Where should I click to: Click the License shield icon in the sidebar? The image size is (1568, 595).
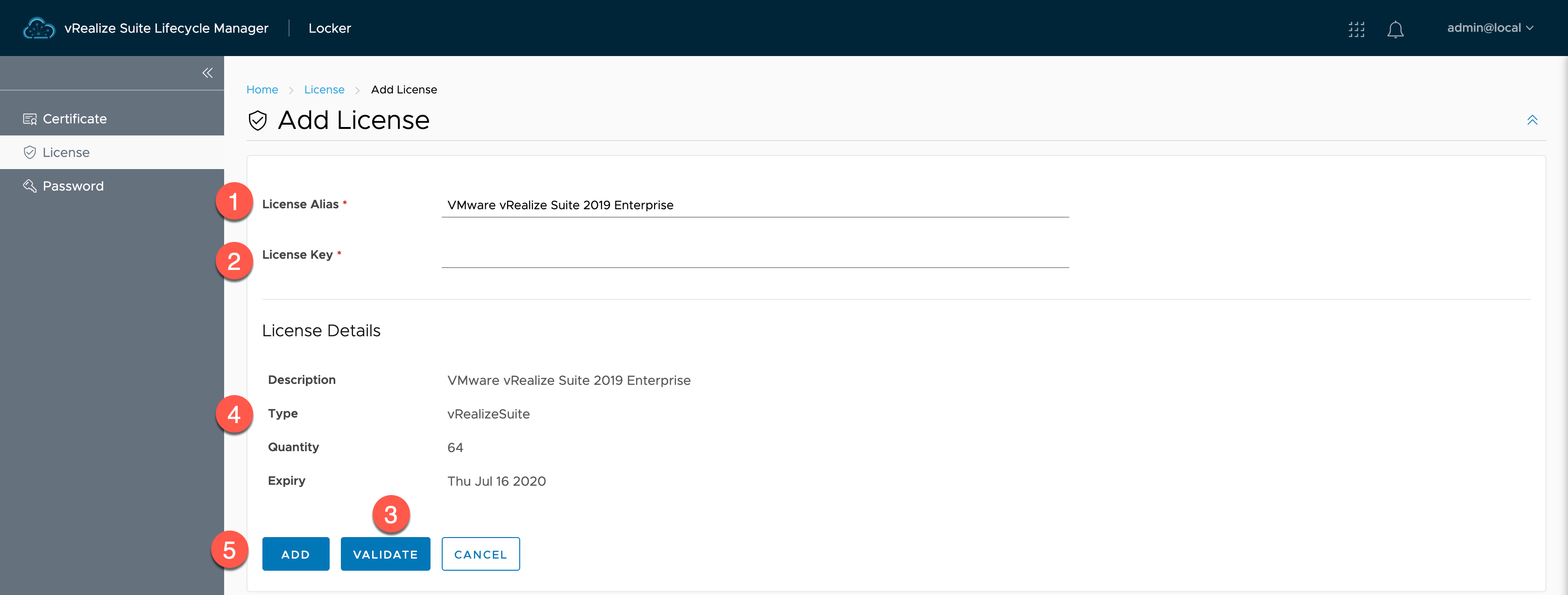click(x=29, y=152)
